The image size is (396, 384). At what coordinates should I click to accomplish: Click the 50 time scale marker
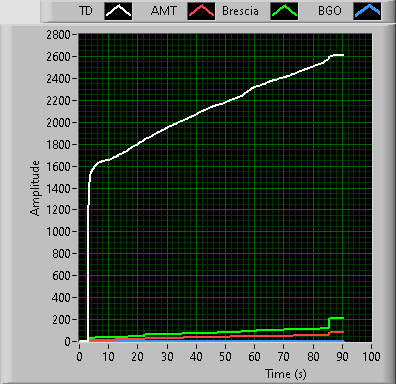[225, 357]
